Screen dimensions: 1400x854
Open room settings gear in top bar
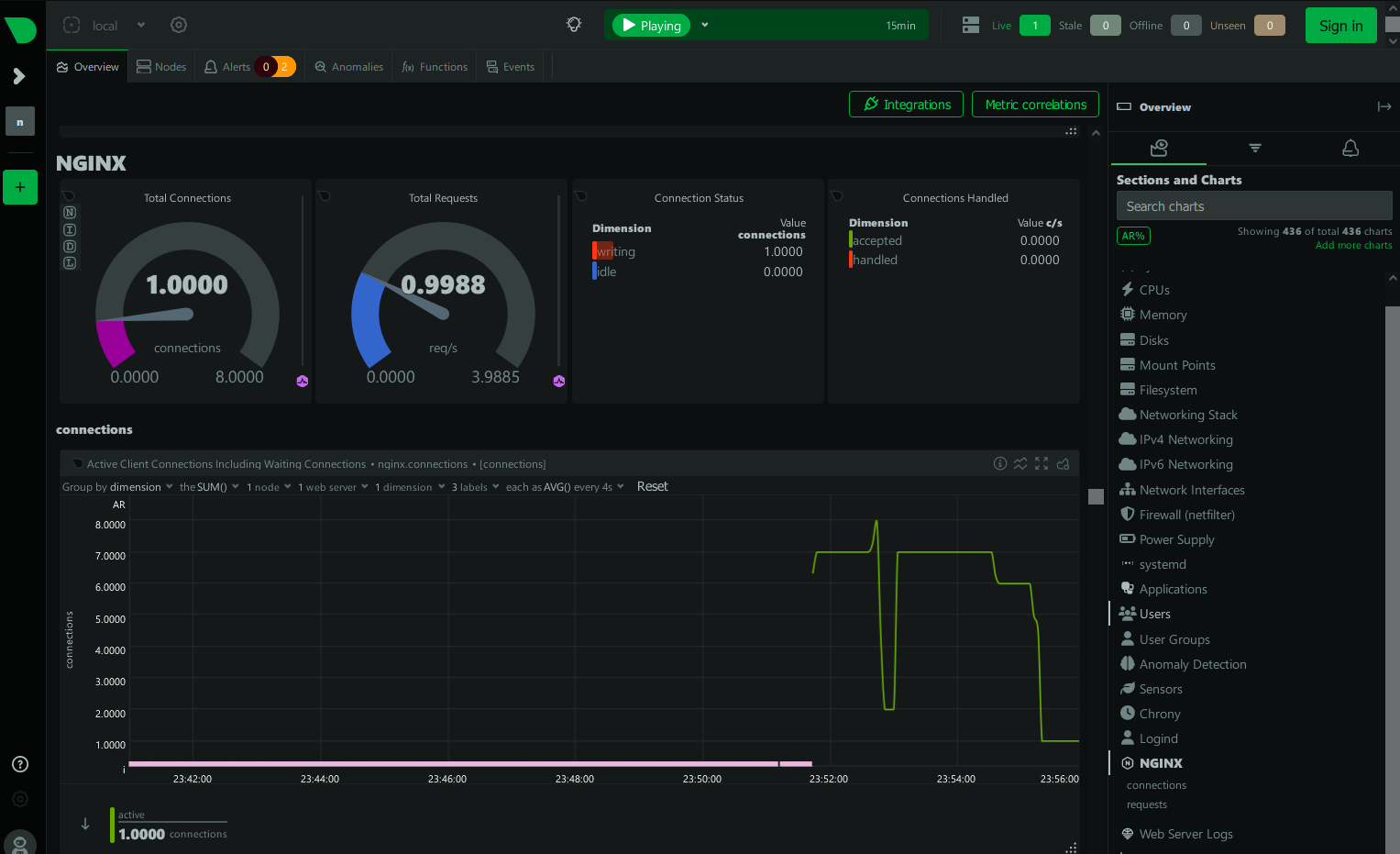point(179,25)
